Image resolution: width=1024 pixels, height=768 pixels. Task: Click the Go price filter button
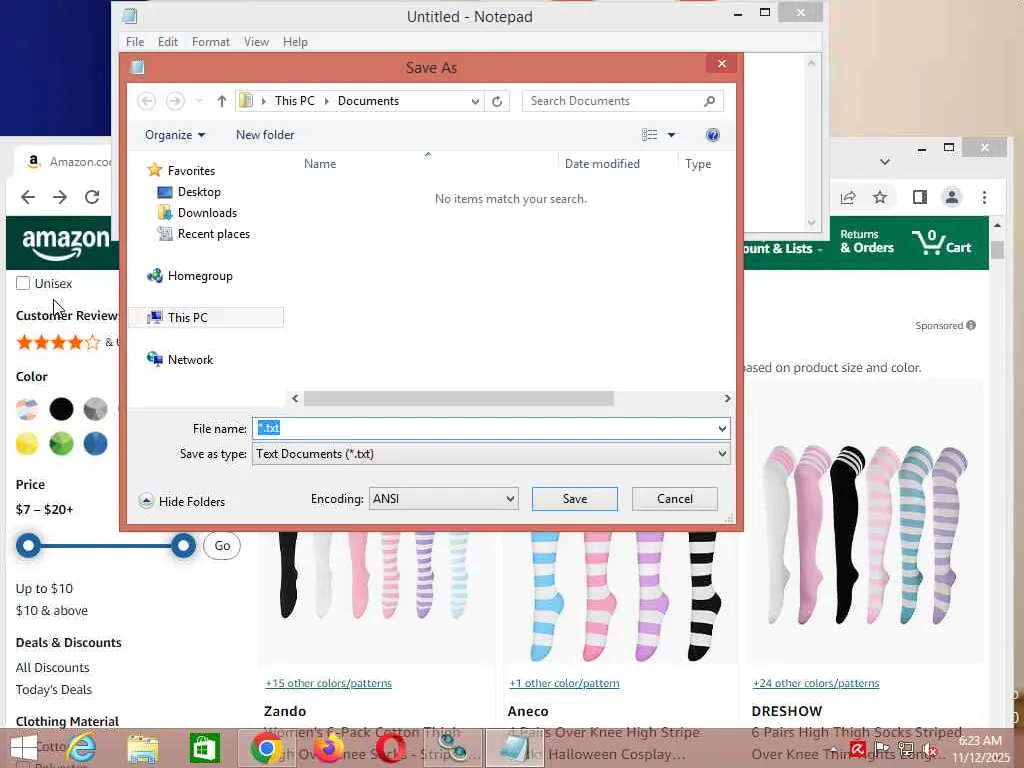point(222,546)
